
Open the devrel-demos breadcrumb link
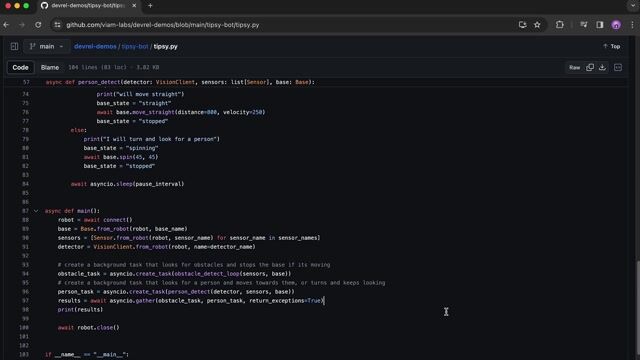[95, 47]
